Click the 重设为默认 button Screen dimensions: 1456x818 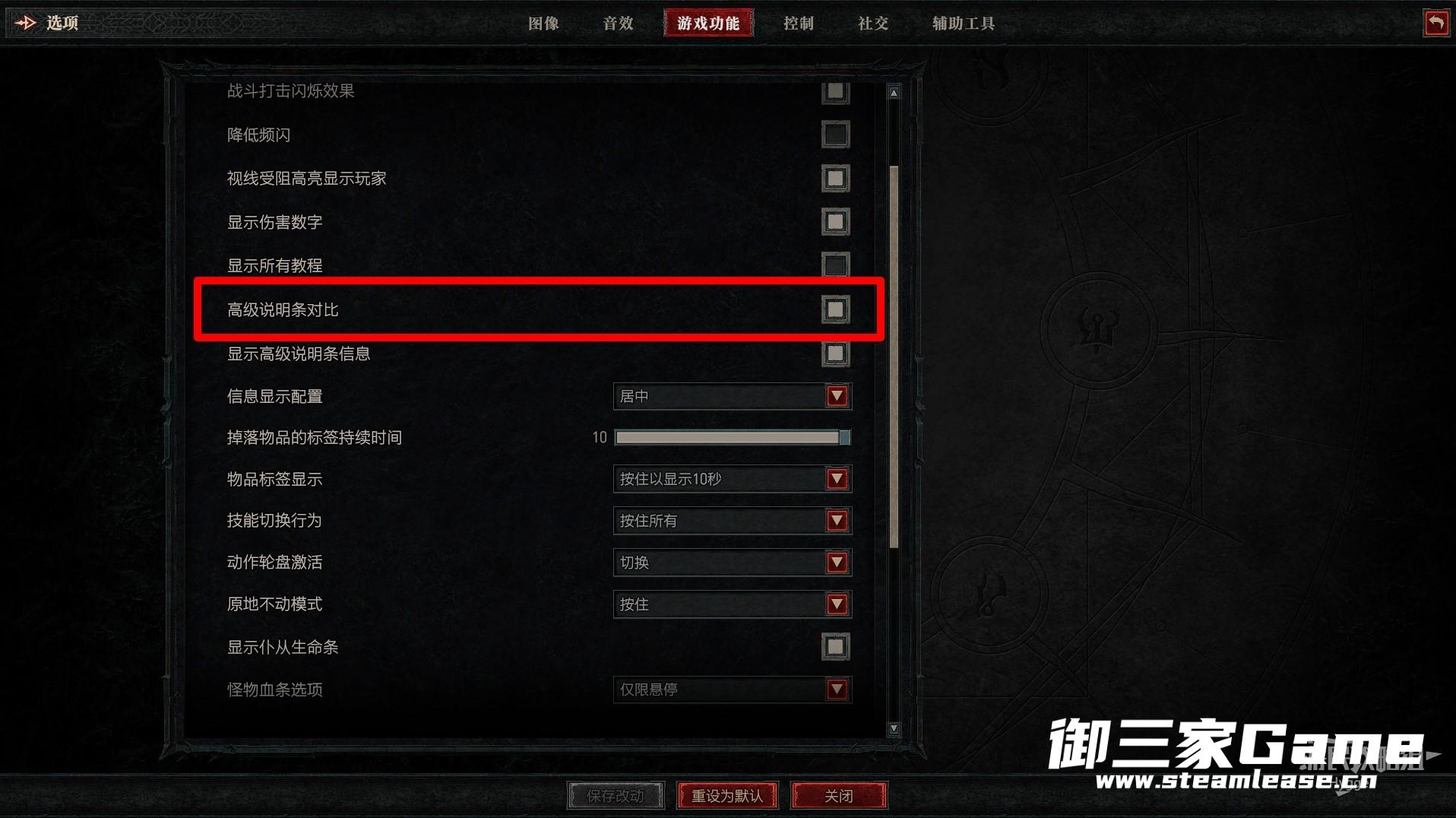(x=727, y=796)
